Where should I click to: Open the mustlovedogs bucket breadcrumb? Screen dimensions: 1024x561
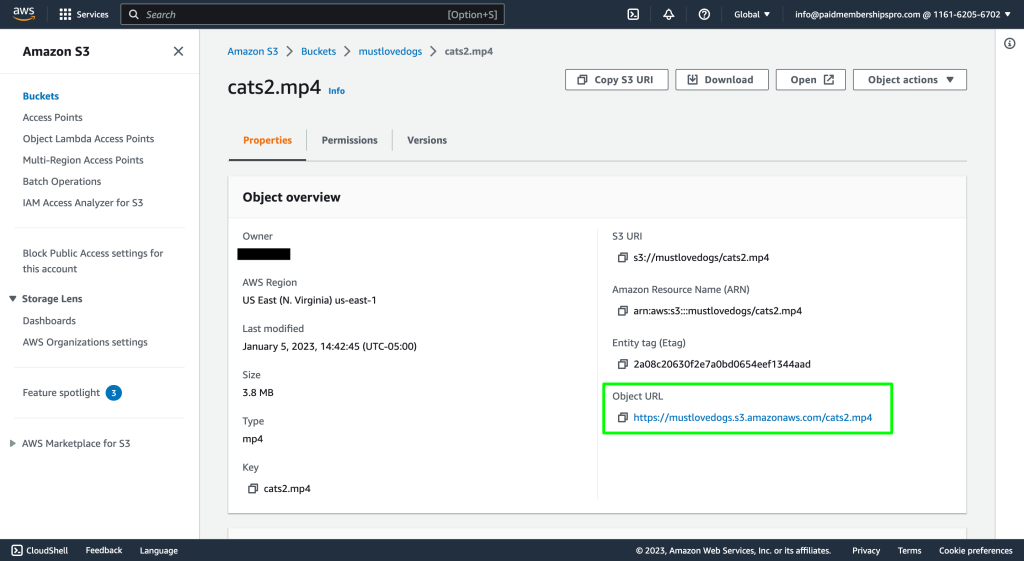(390, 51)
